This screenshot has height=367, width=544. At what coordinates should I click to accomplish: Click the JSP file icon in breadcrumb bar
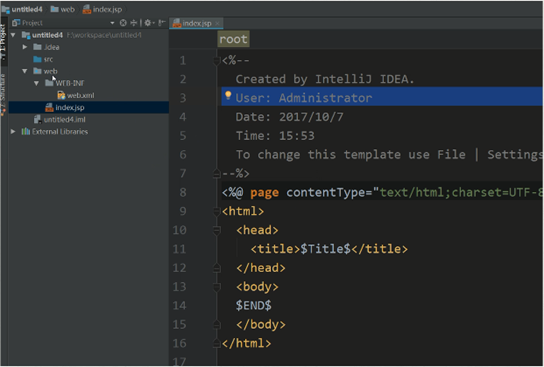click(87, 9)
